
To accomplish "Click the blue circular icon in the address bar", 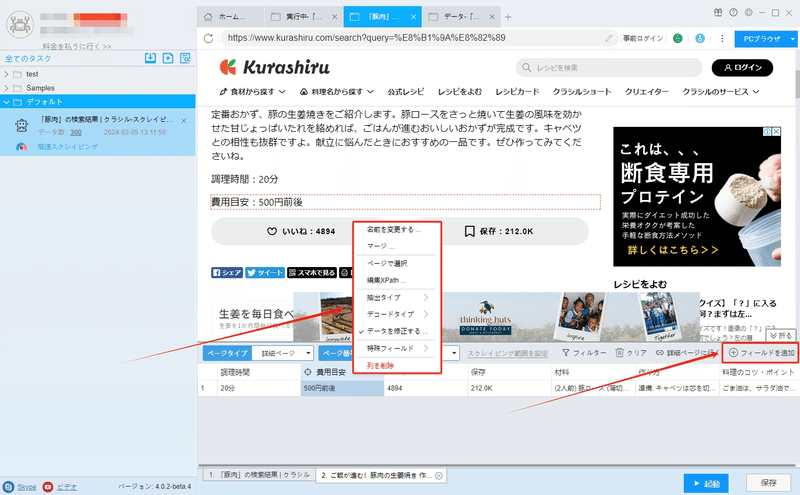I will 700,38.
